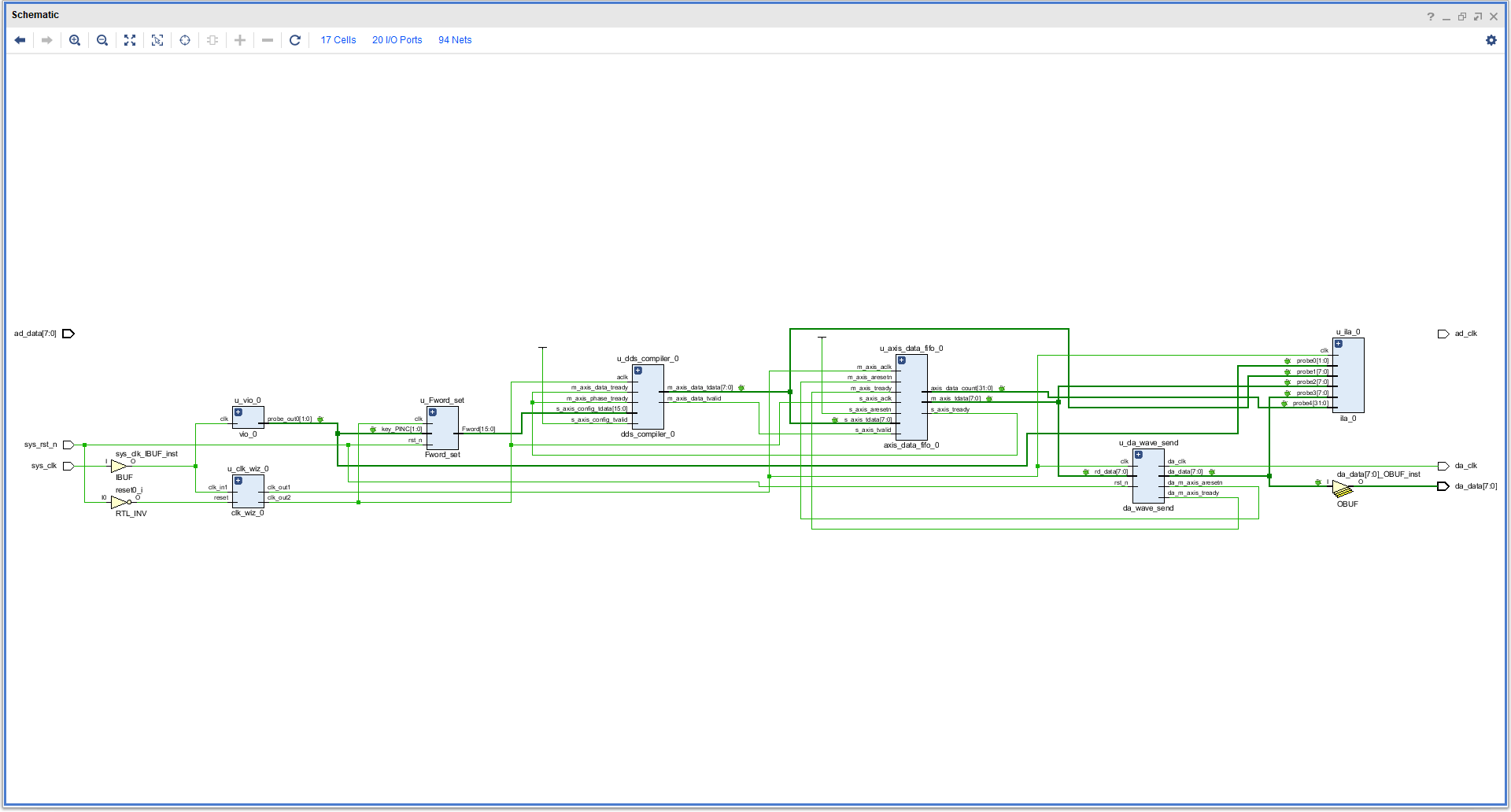This screenshot has width=1511, height=812.
Task: Fit schematic to window with zoom fit
Action: pyautogui.click(x=130, y=40)
